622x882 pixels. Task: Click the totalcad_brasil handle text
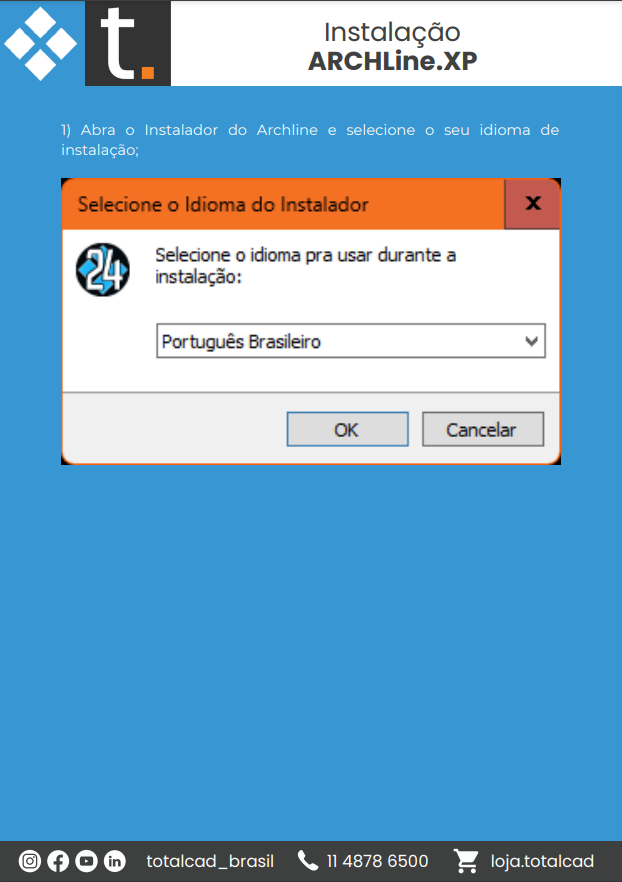[x=210, y=861]
